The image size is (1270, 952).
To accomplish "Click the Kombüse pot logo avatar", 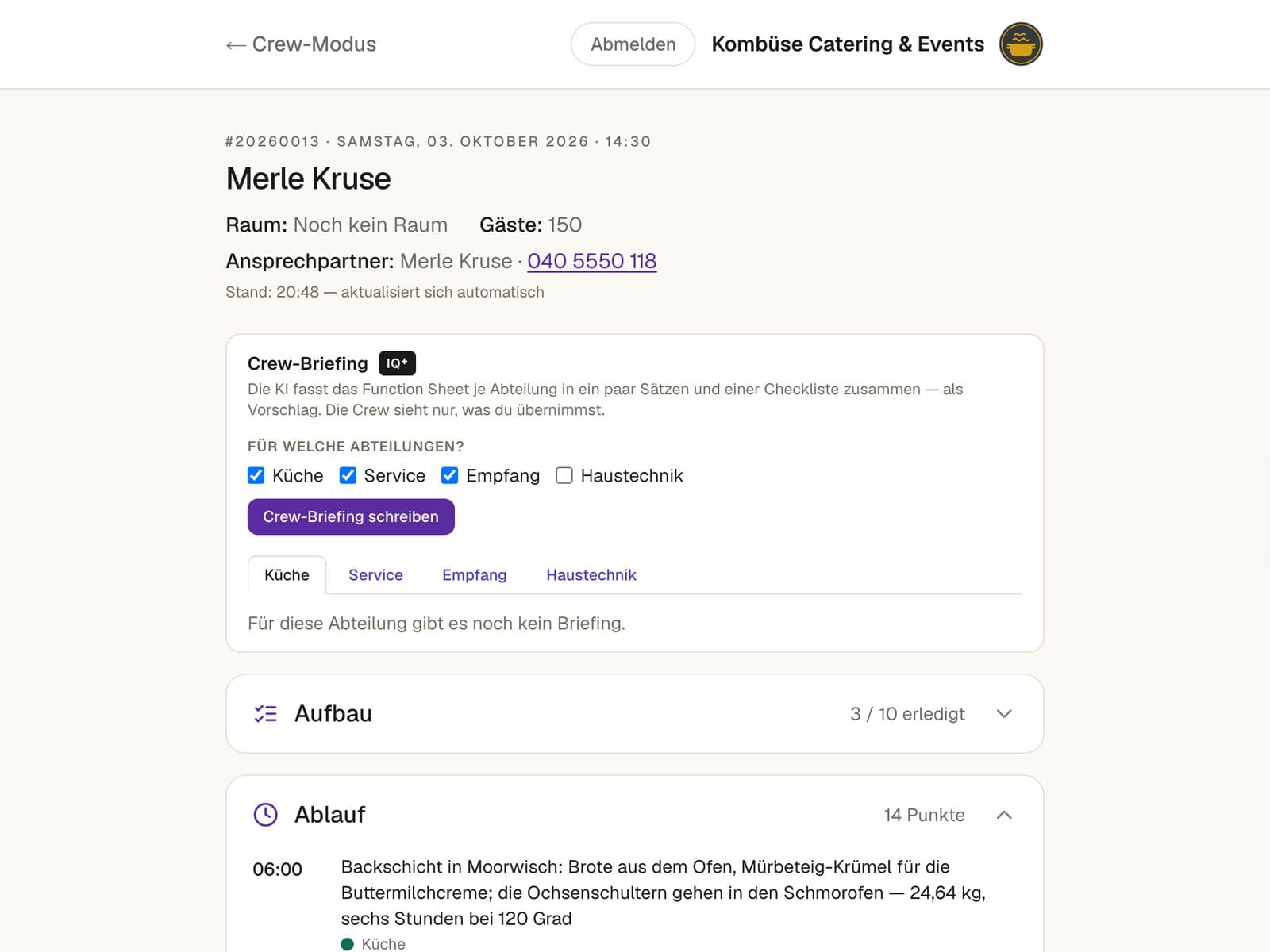I will [1021, 44].
